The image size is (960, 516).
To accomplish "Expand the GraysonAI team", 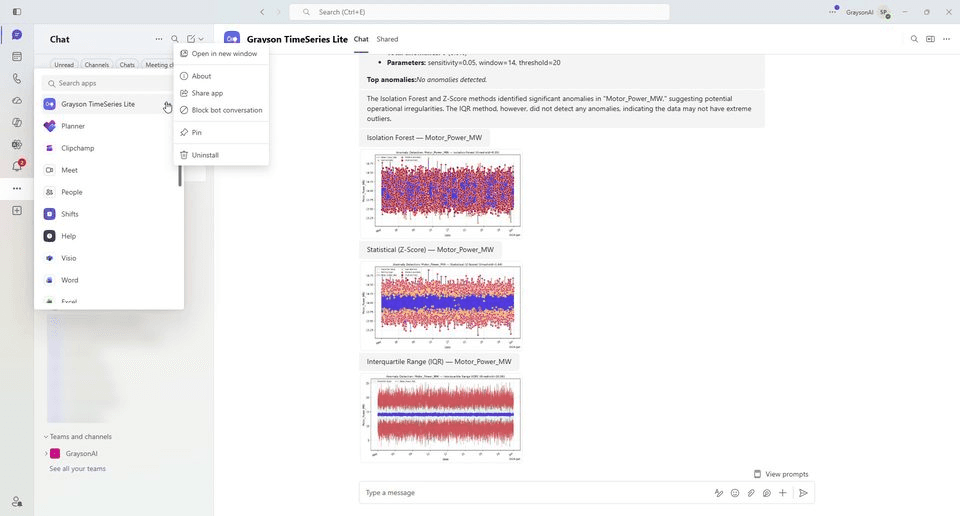I will click(46, 454).
